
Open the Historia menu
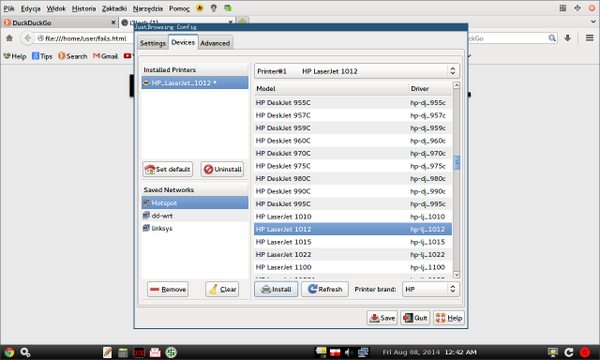[84, 8]
